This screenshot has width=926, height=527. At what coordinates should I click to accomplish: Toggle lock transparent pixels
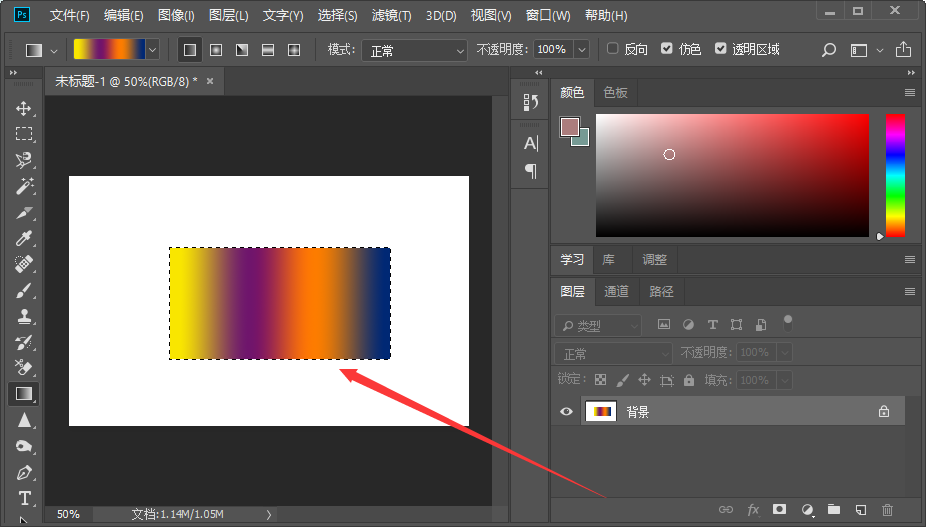coord(601,380)
